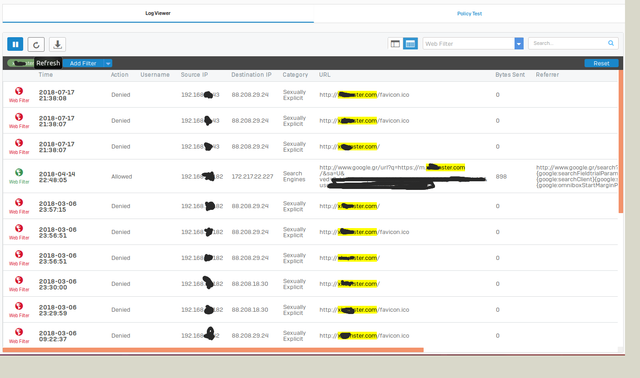Click the favicon.ico URL in 09:22:37 row
The width and height of the screenshot is (640, 378).
pyautogui.click(x=364, y=336)
